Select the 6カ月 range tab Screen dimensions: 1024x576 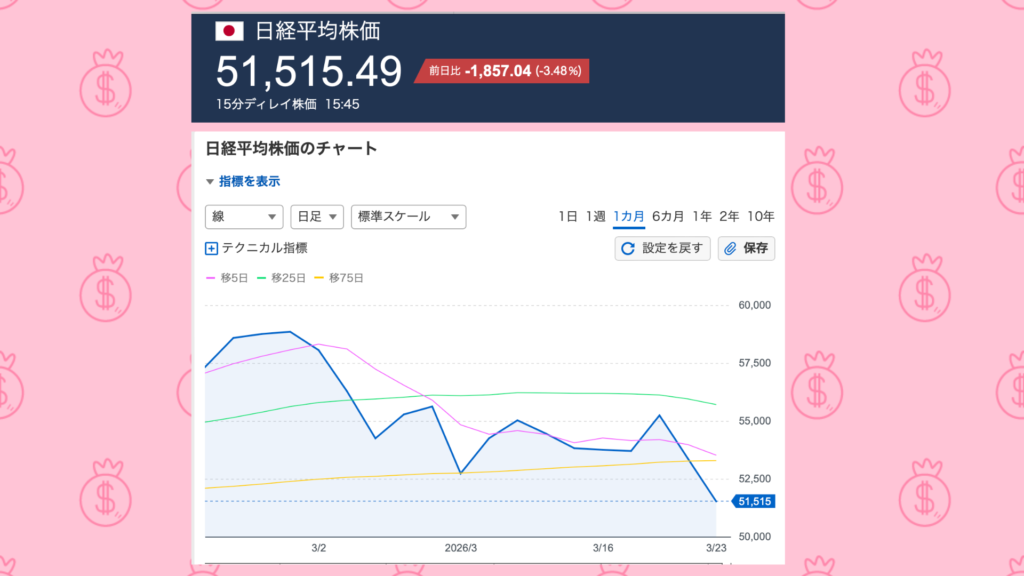[x=667, y=216]
